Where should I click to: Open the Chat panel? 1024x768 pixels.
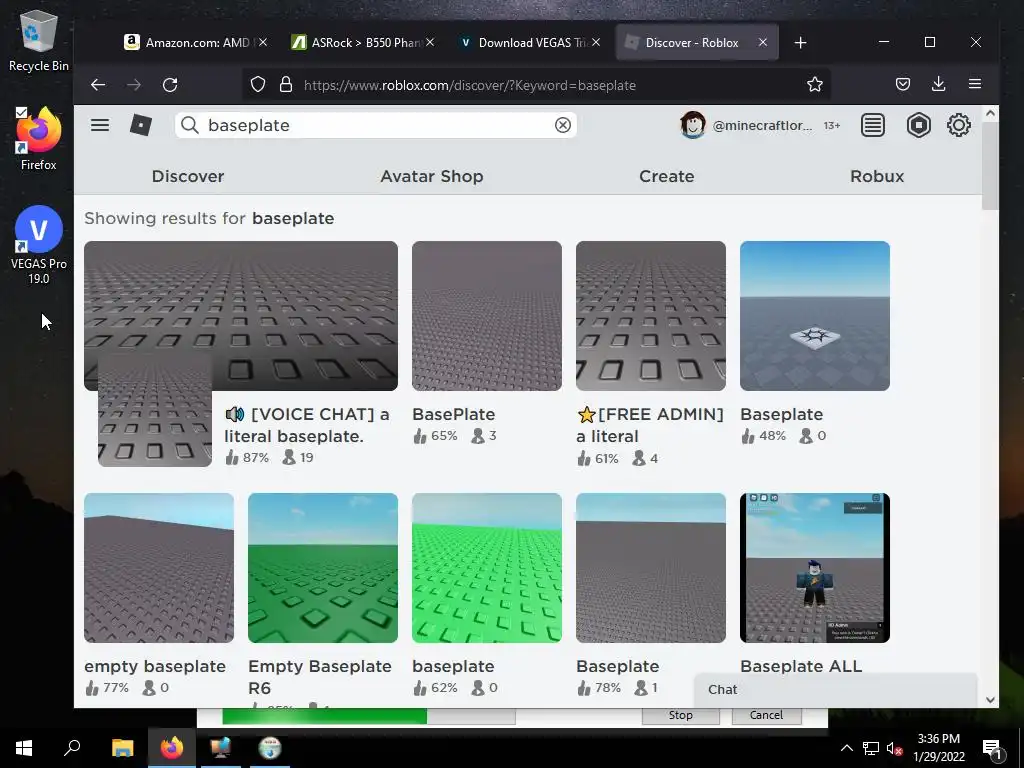click(835, 690)
